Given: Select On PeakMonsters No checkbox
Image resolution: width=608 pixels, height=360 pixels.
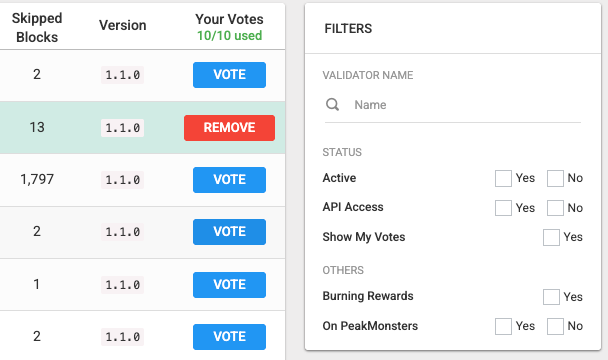Looking at the screenshot, I should tap(555, 326).
